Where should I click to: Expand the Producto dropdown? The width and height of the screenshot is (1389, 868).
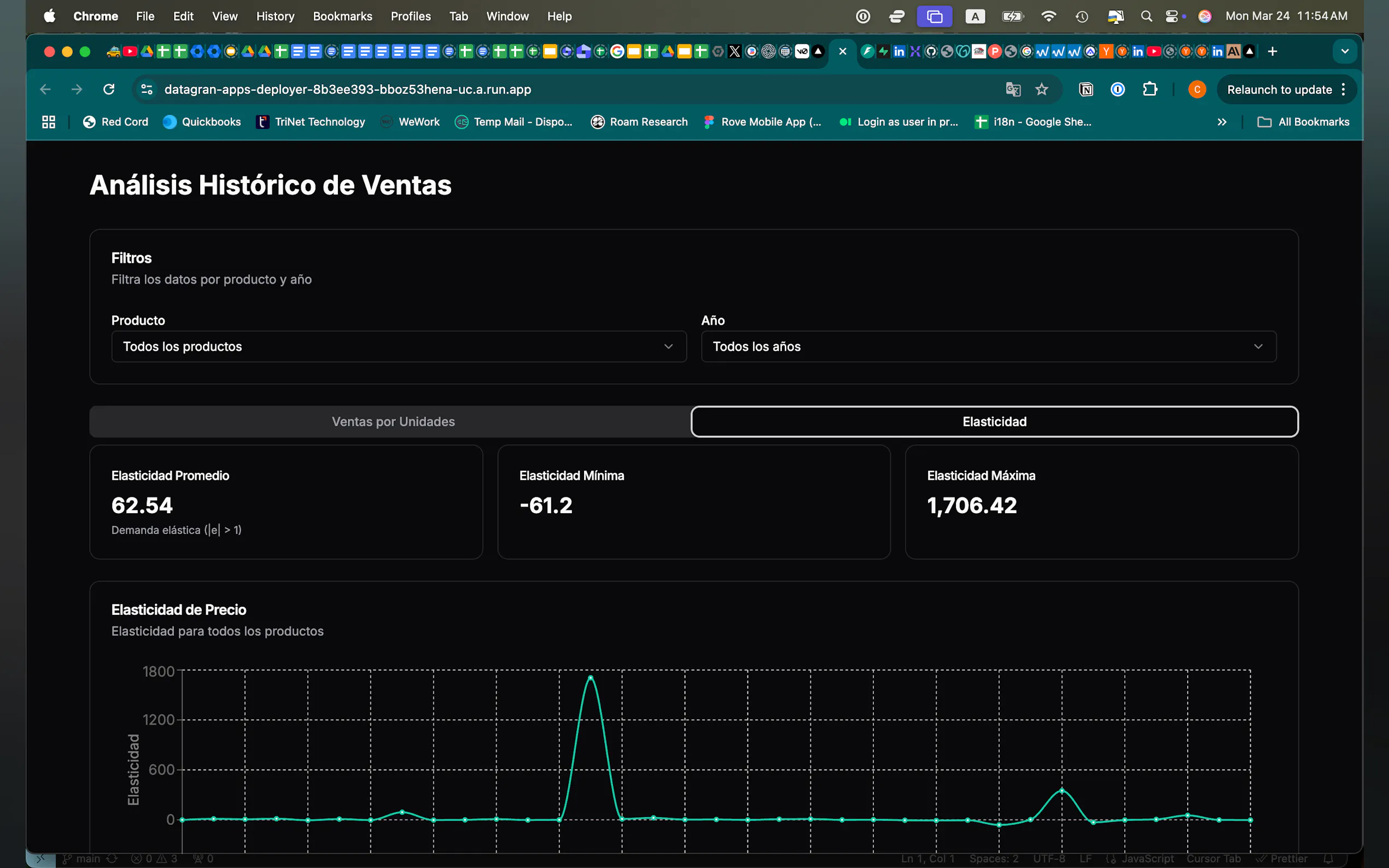click(399, 346)
